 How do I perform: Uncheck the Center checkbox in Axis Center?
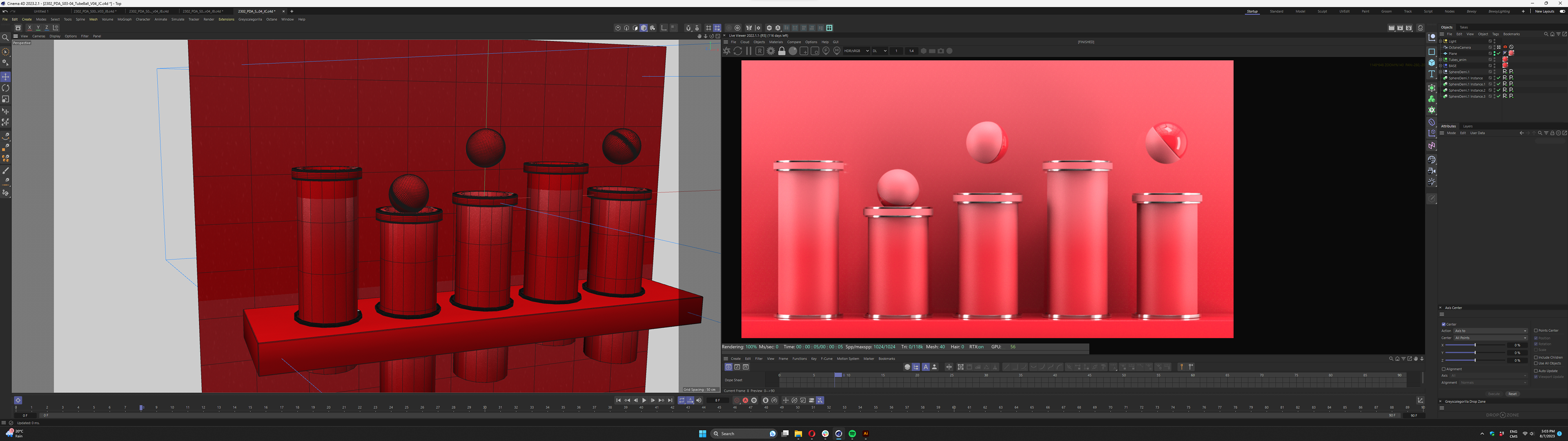coord(1444,324)
